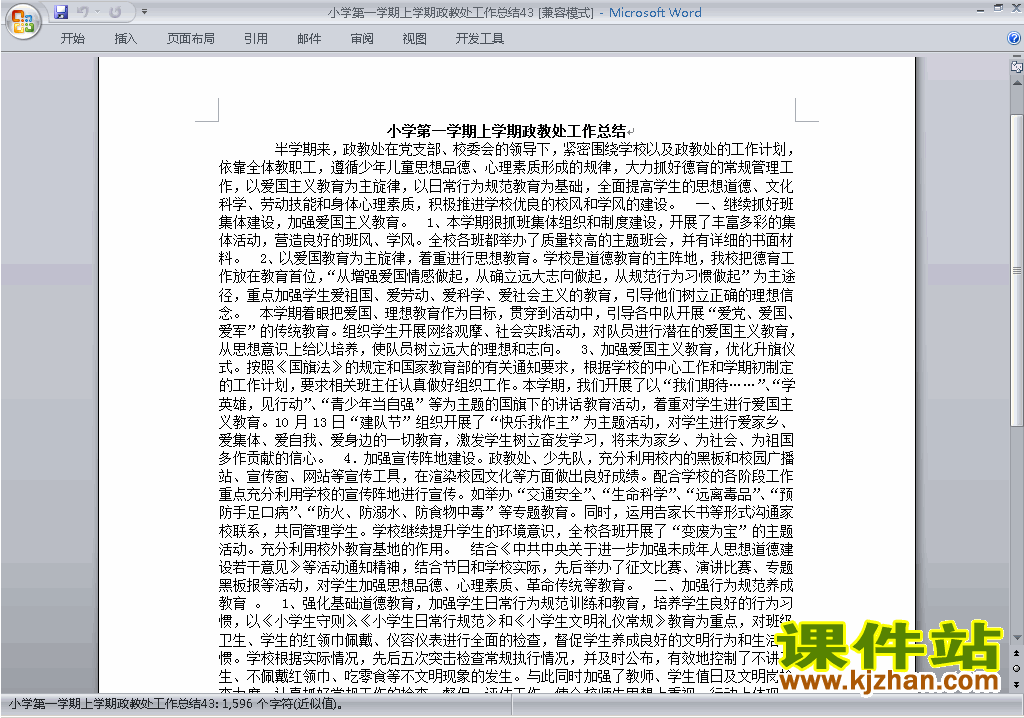Click the document title '小学第一学期上学期政教处工作总结'
Viewport: 1024px width, 718px height.
(x=506, y=131)
